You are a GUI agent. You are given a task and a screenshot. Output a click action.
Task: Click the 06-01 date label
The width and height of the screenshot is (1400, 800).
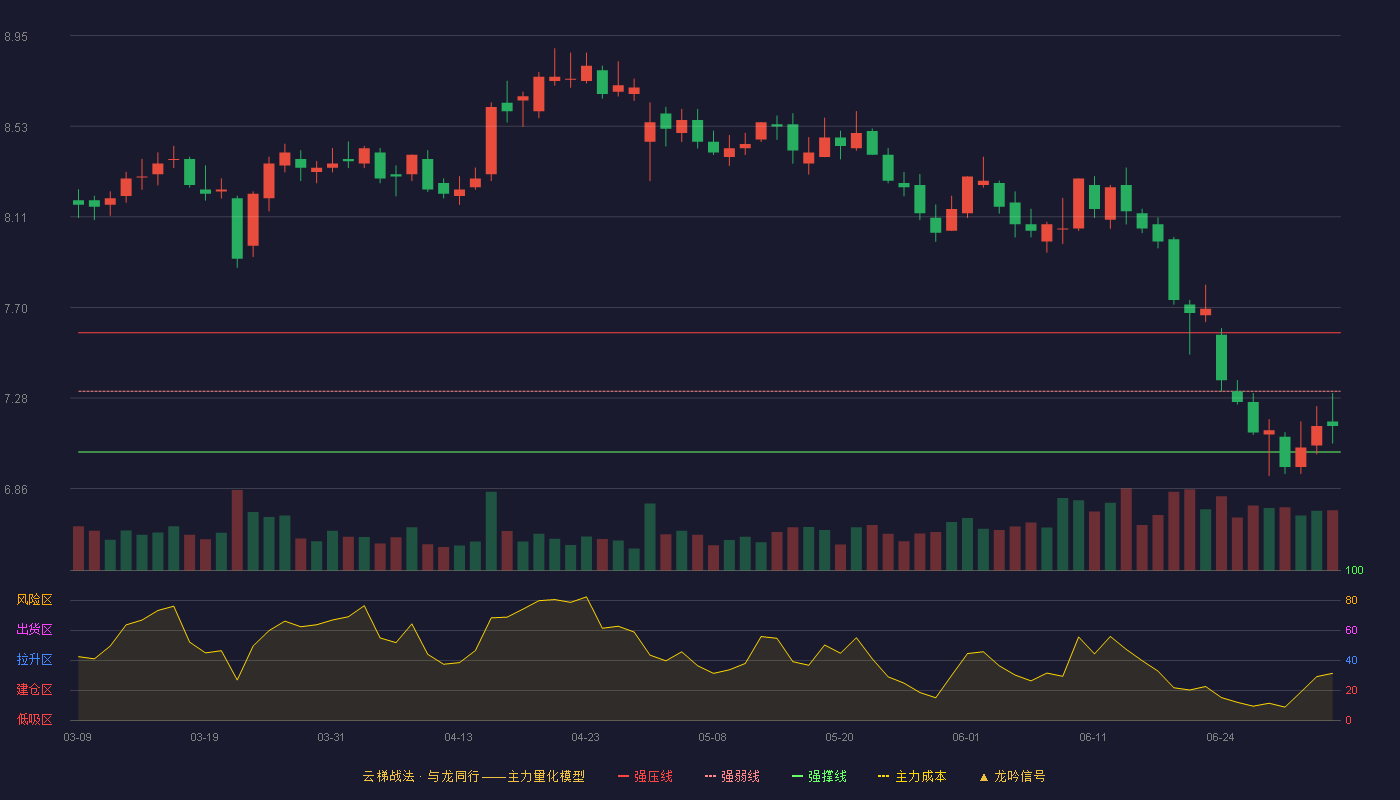(966, 737)
